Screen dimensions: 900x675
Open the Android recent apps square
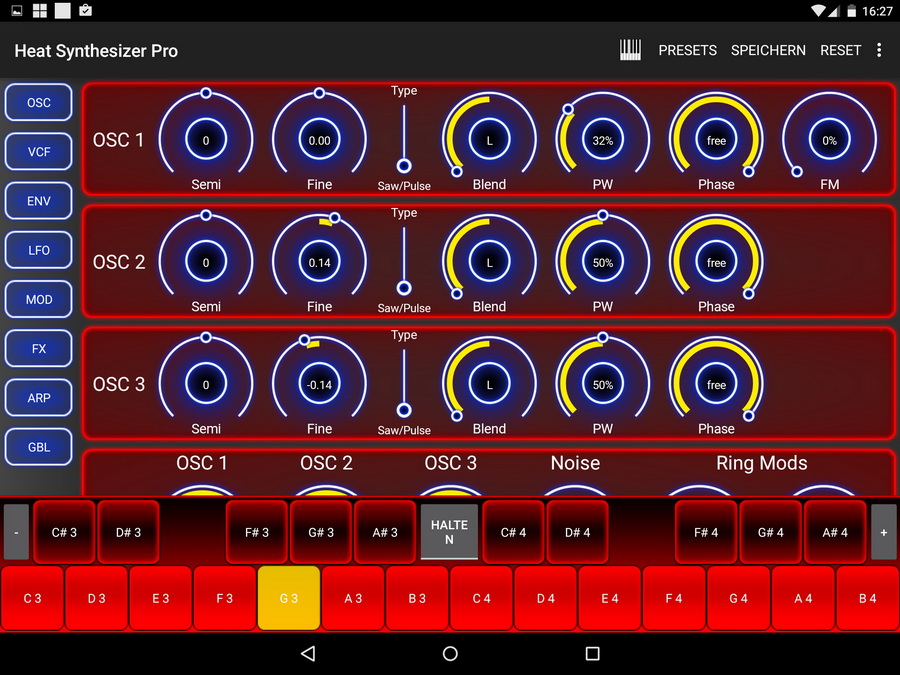(592, 653)
